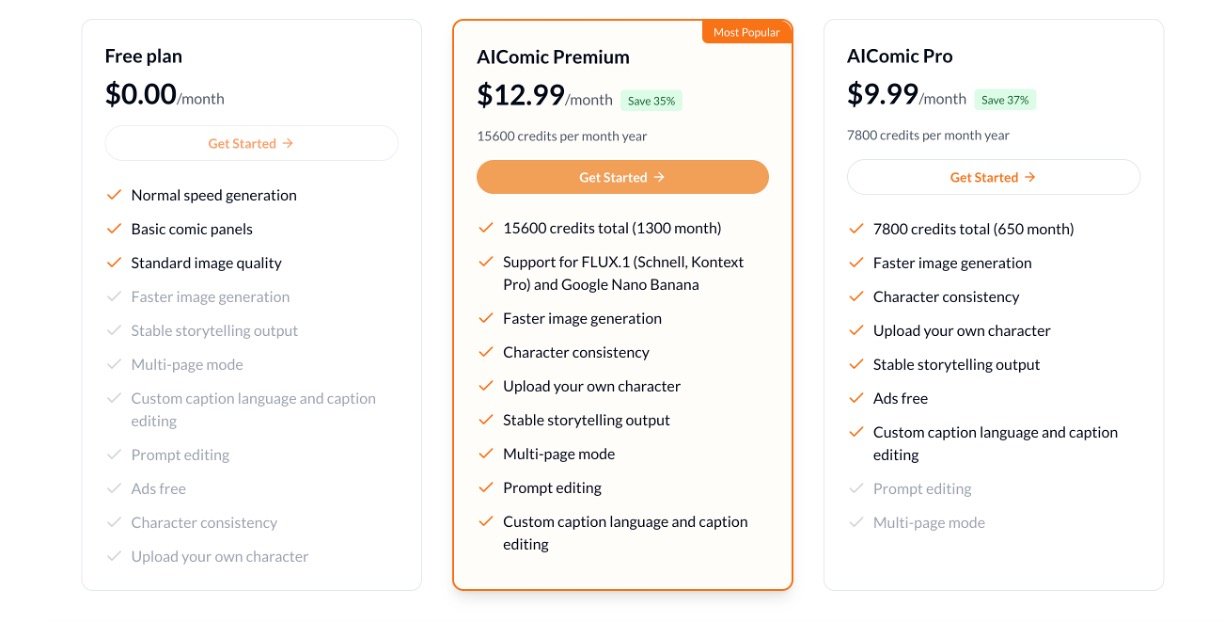Click checkmark beside Normal speed generation
The image size is (1224, 622).
click(x=114, y=195)
